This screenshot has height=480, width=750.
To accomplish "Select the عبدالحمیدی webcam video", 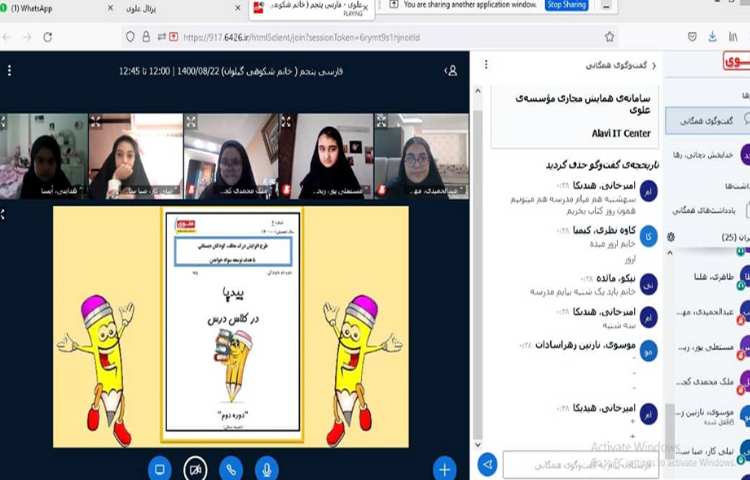I will [421, 156].
